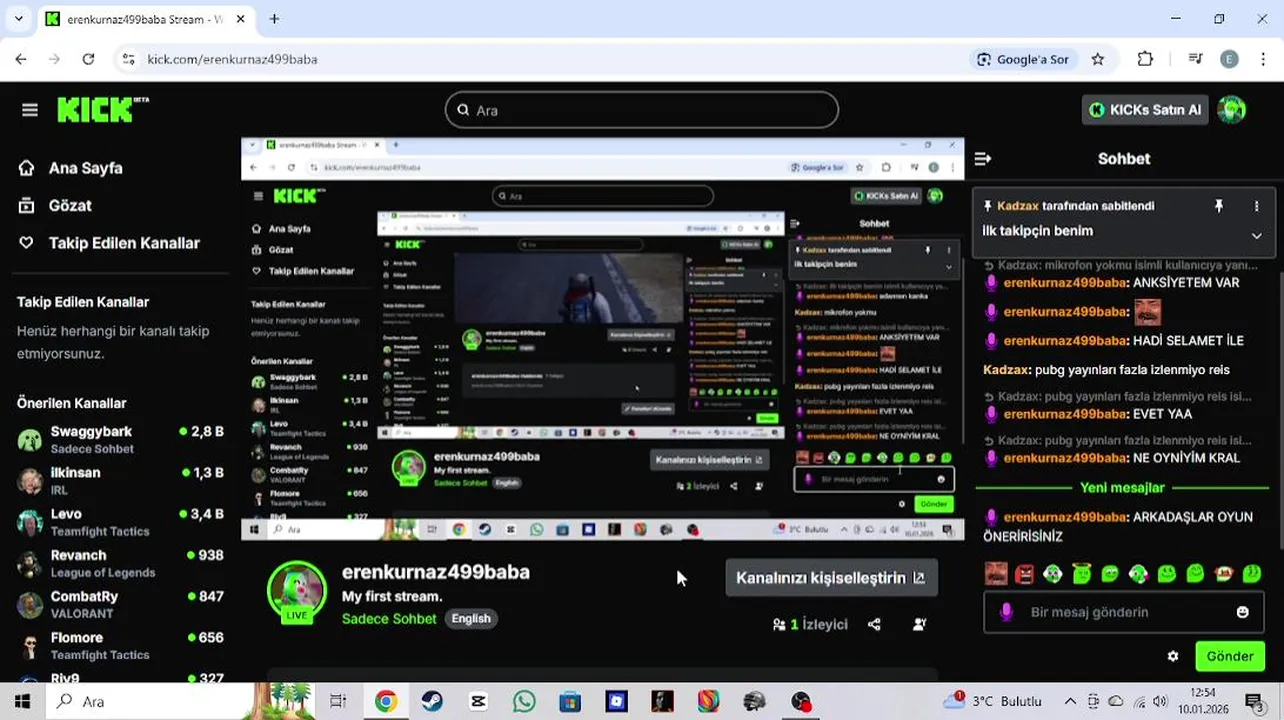Click the user icon right of share
Screen dimensions: 1284x720
pyautogui.click(x=919, y=624)
